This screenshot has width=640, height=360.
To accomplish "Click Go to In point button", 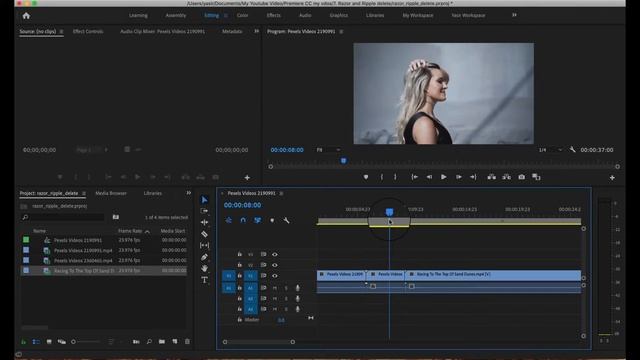I will click(414, 177).
